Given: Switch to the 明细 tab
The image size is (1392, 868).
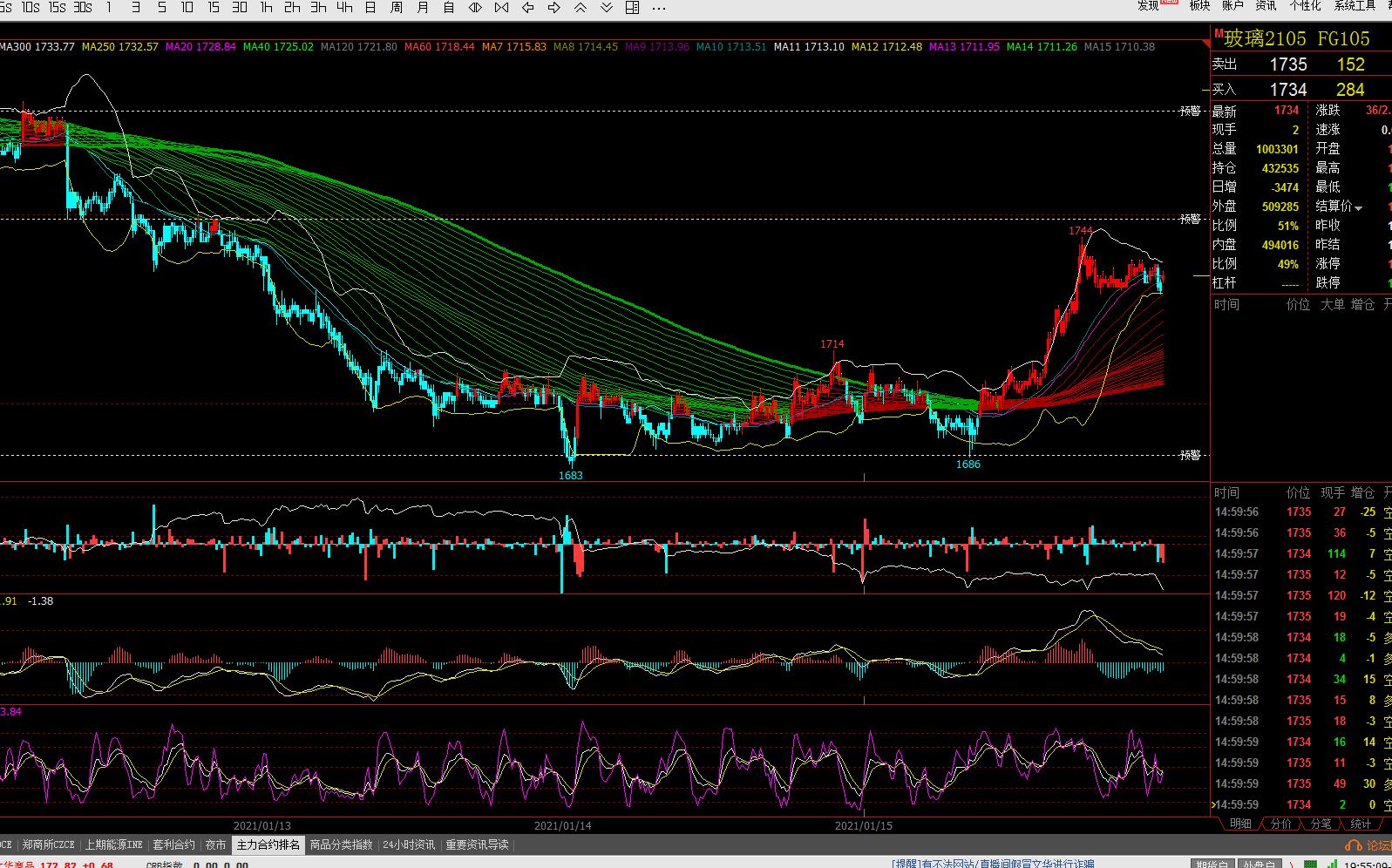Looking at the screenshot, I should point(1240,824).
